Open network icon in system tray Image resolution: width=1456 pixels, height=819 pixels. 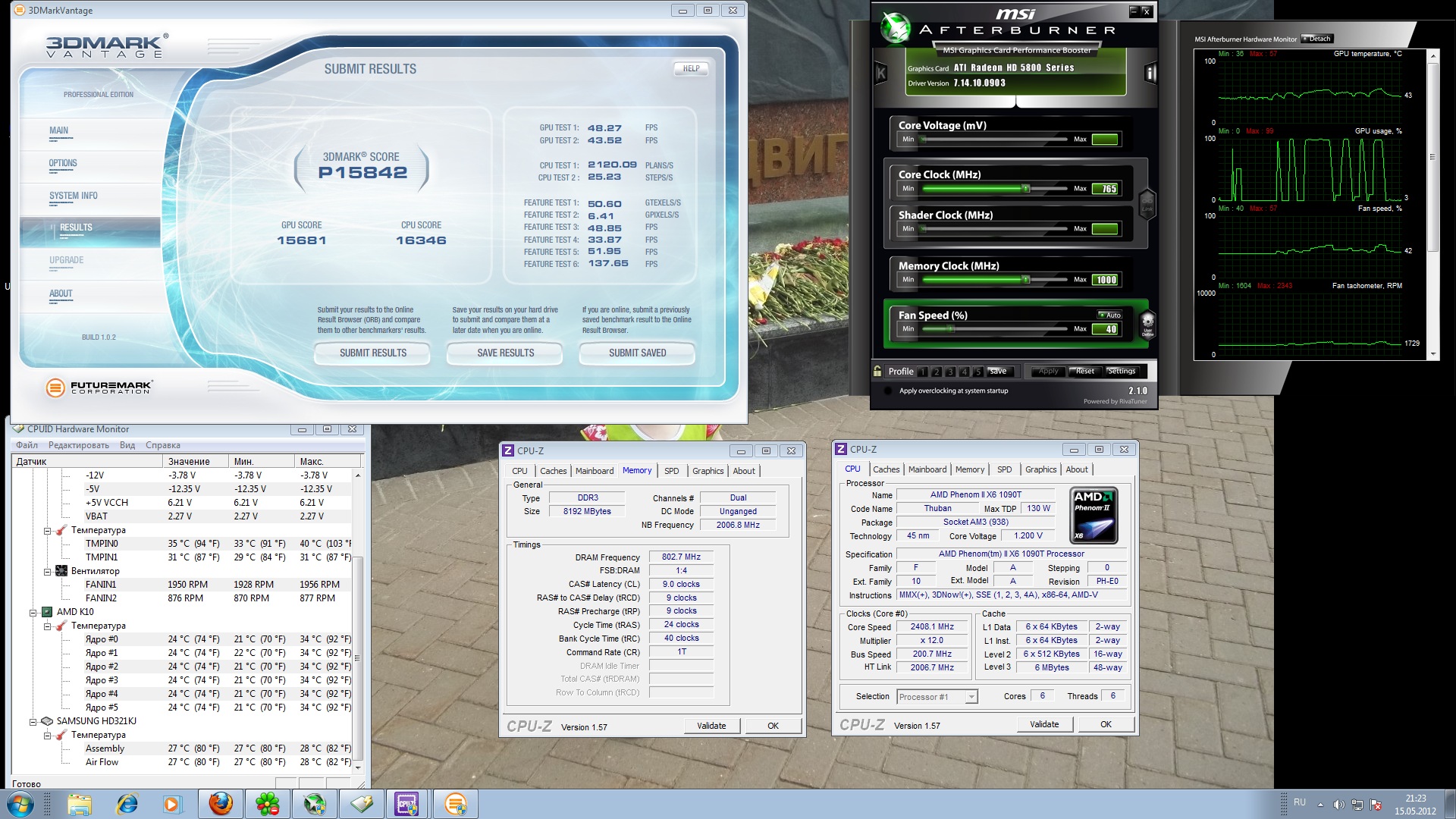pyautogui.click(x=1357, y=805)
